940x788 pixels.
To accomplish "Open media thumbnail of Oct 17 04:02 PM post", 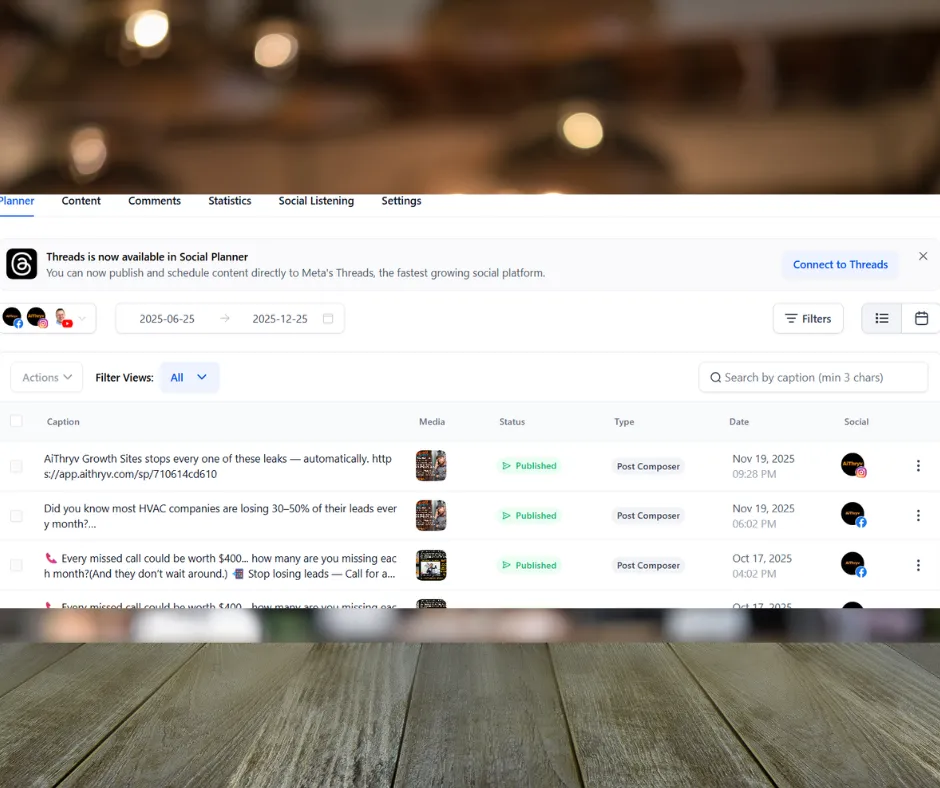I will (431, 565).
